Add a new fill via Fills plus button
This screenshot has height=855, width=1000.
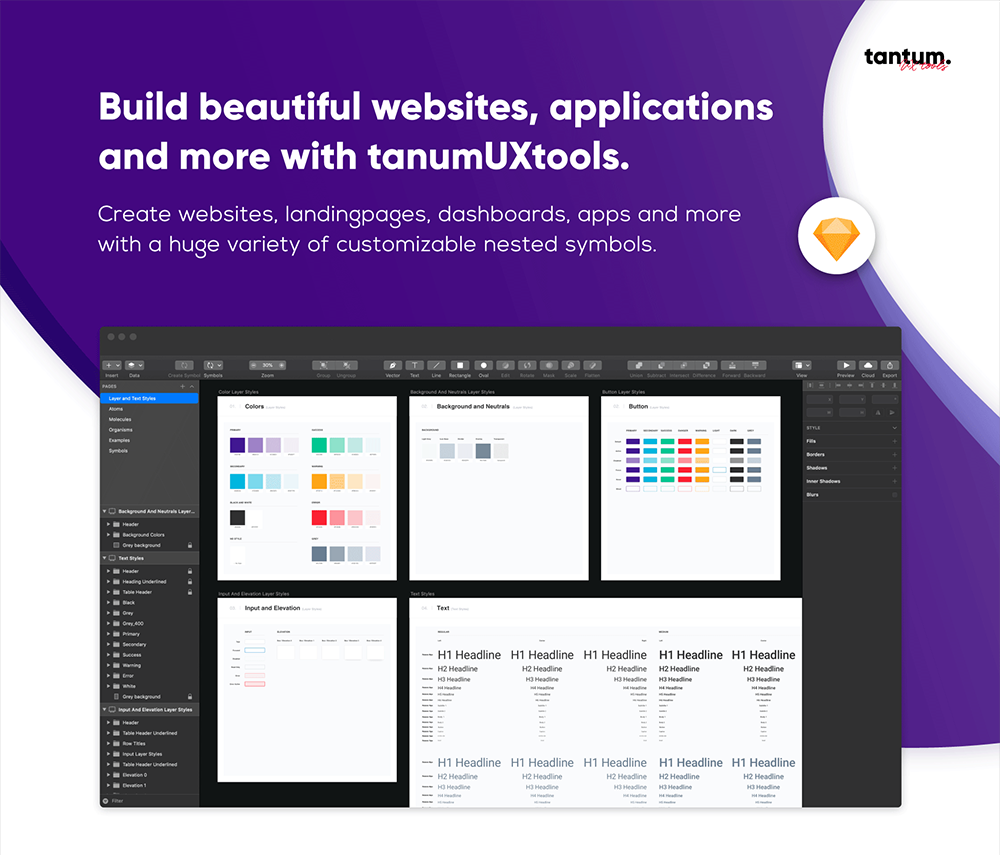click(894, 441)
